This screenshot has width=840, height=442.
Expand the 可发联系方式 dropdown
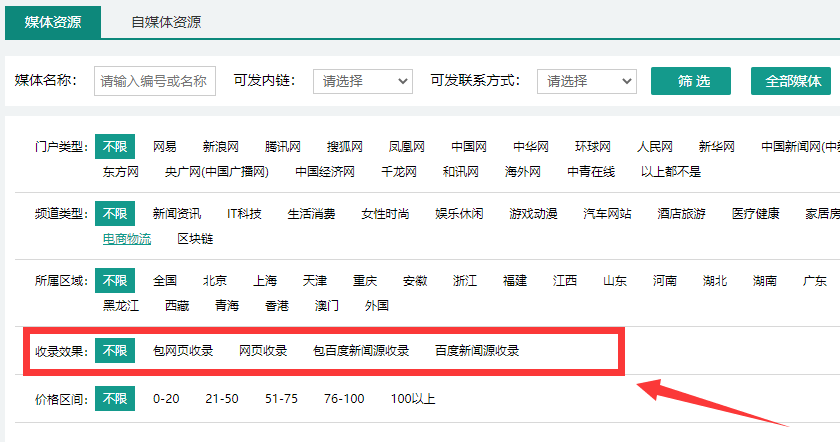pyautogui.click(x=587, y=81)
